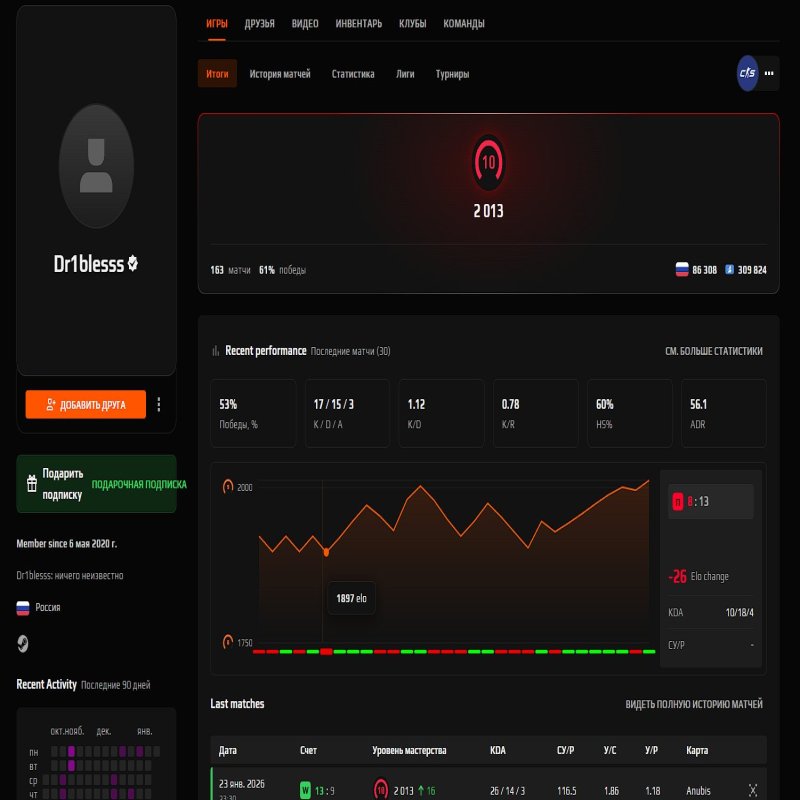
Task: Switch to the История матчей tab
Action: point(283,73)
